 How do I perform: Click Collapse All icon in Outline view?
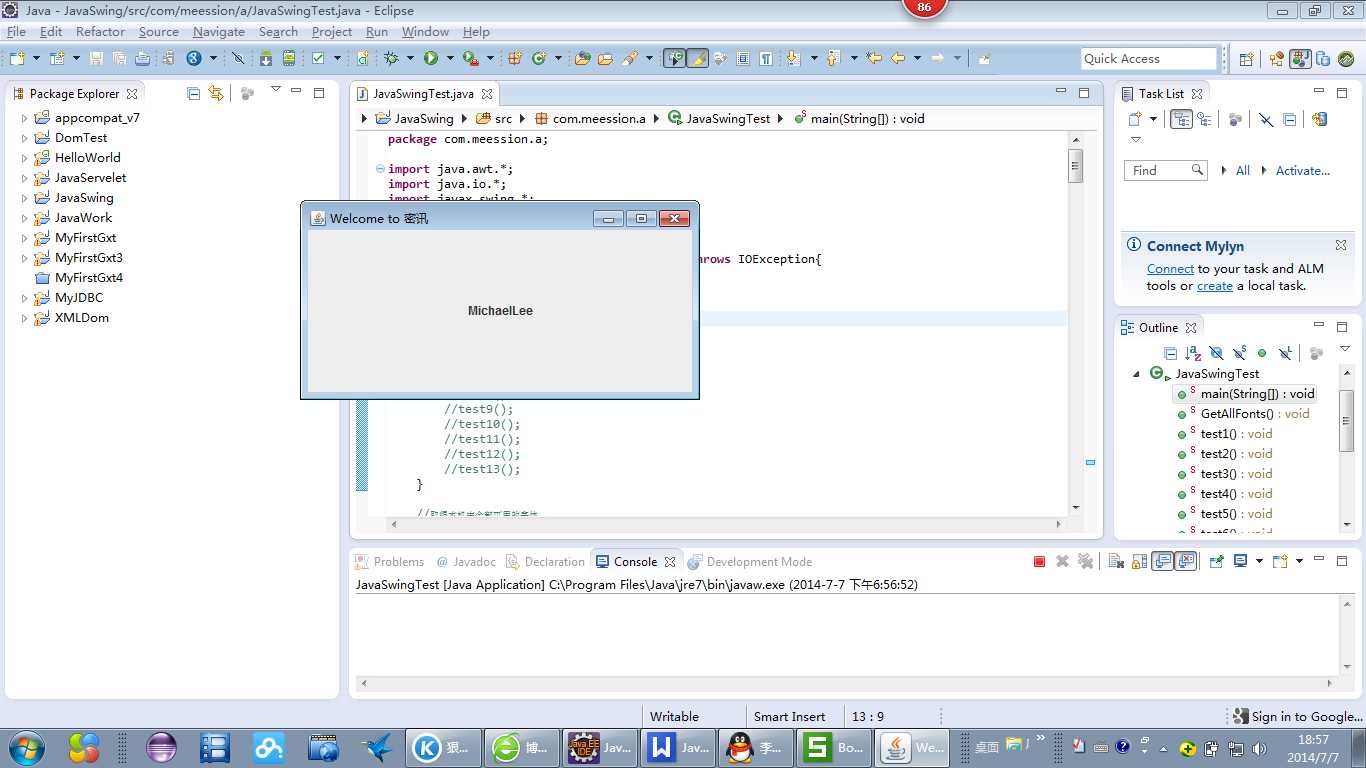[1170, 353]
